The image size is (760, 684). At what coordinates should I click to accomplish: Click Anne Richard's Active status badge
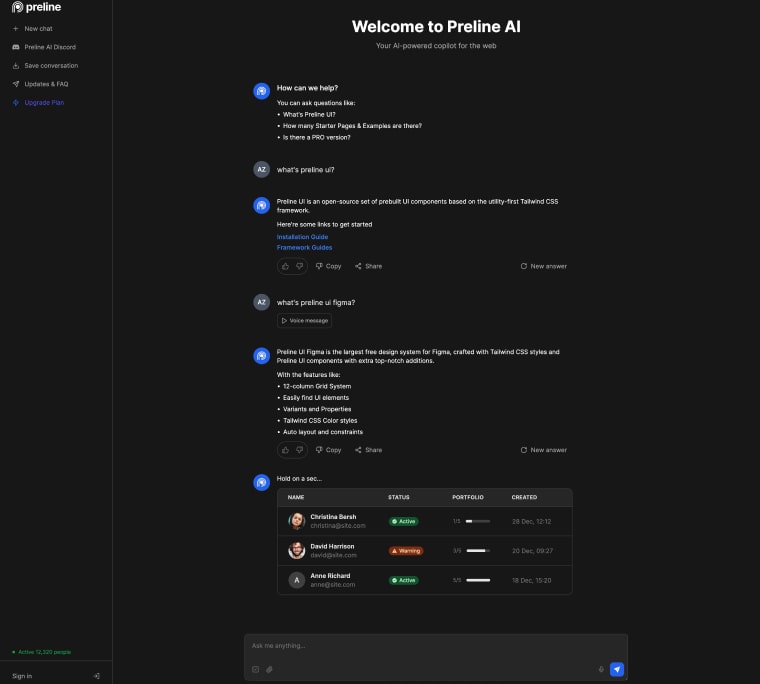(404, 580)
